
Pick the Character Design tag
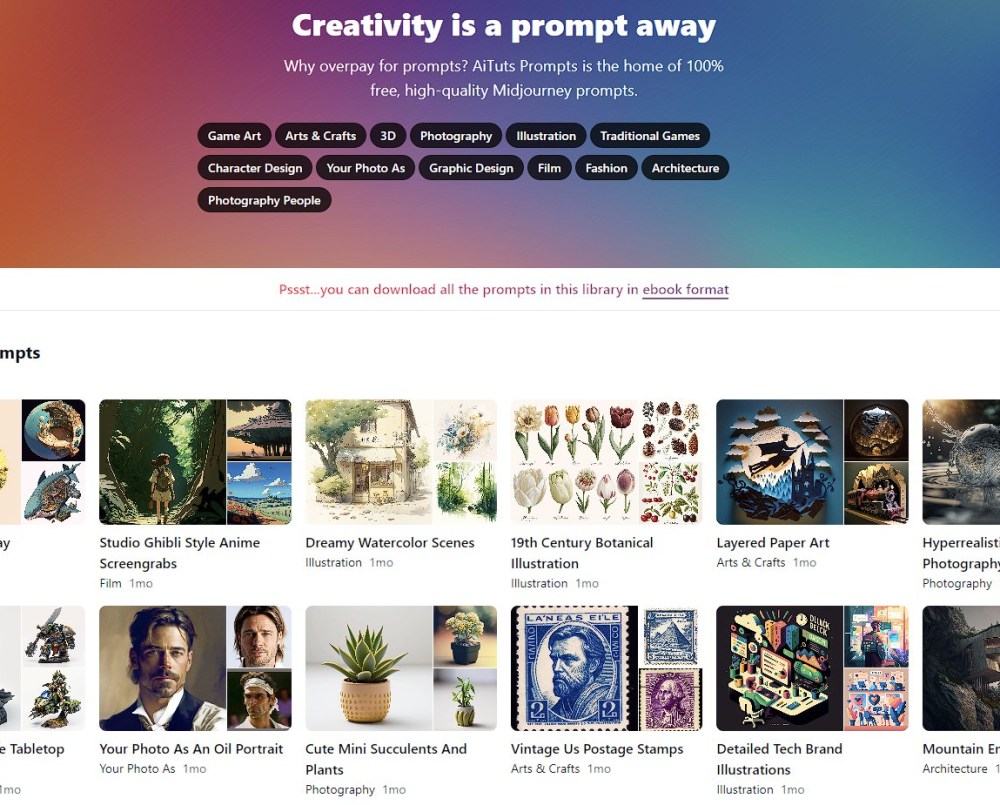coord(255,168)
